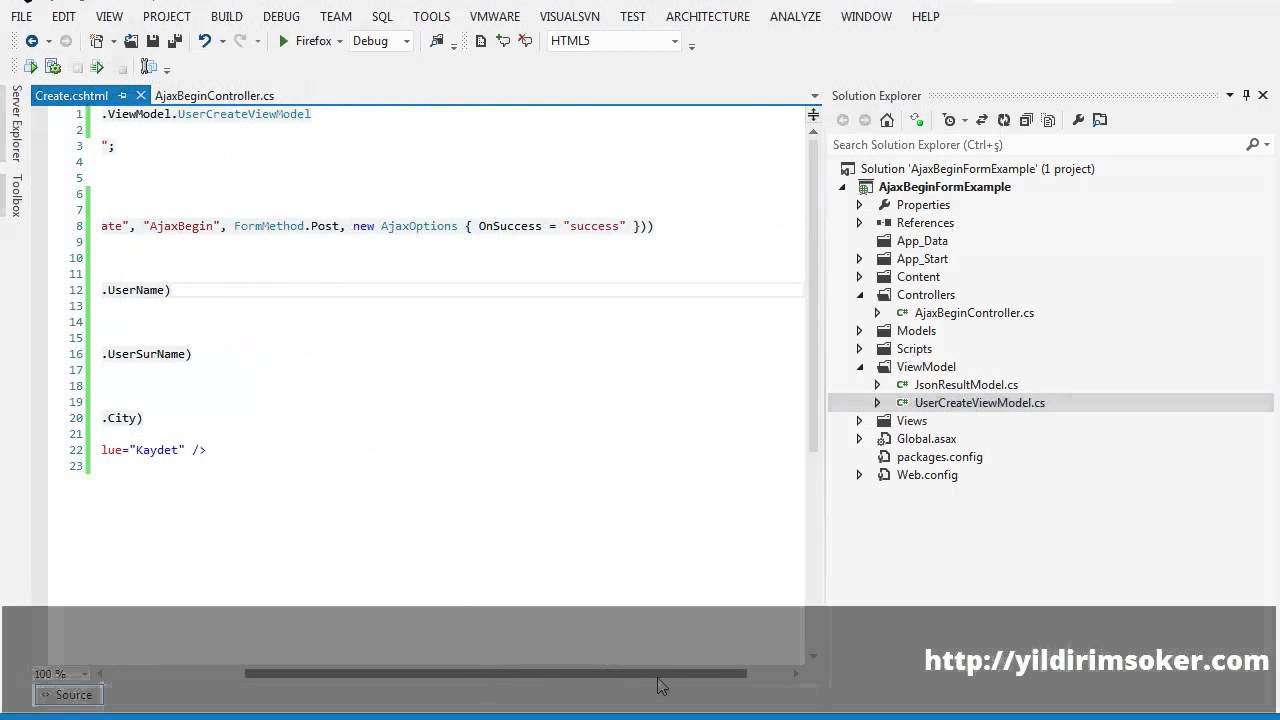This screenshot has width=1280, height=720.
Task: Focus the Search Solution Explorer field
Action: tap(1037, 145)
